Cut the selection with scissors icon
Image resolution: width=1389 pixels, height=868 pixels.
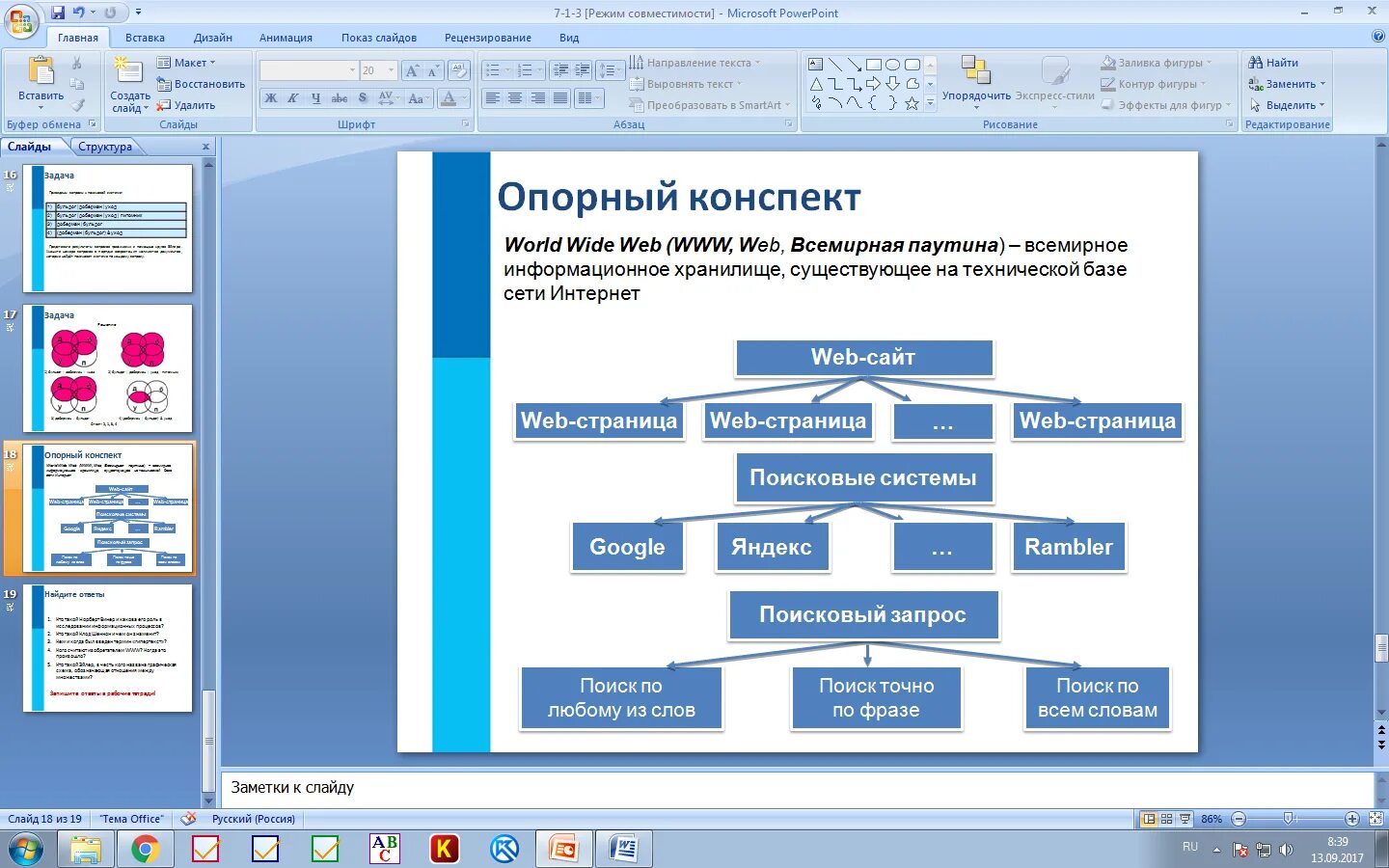click(77, 63)
